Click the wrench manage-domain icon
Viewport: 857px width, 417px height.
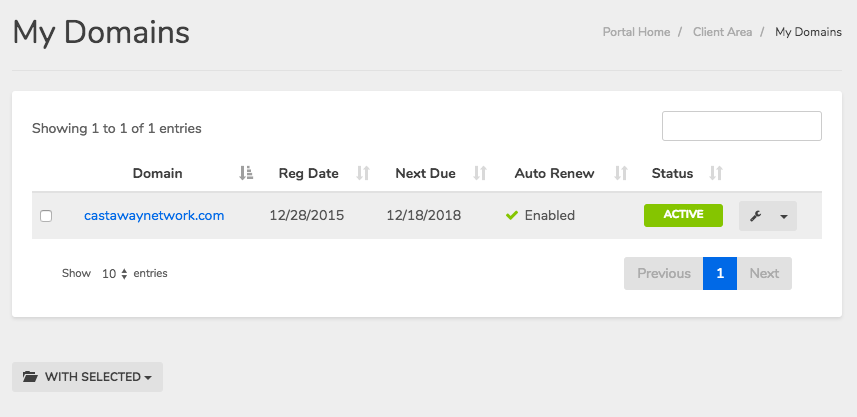755,216
